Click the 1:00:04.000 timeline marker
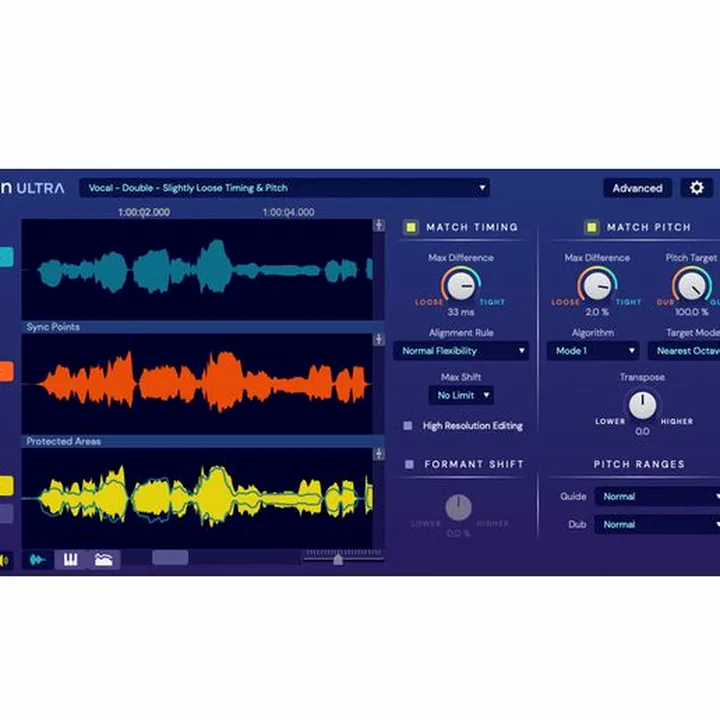Image resolution: width=720 pixels, height=720 pixels. [x=288, y=212]
